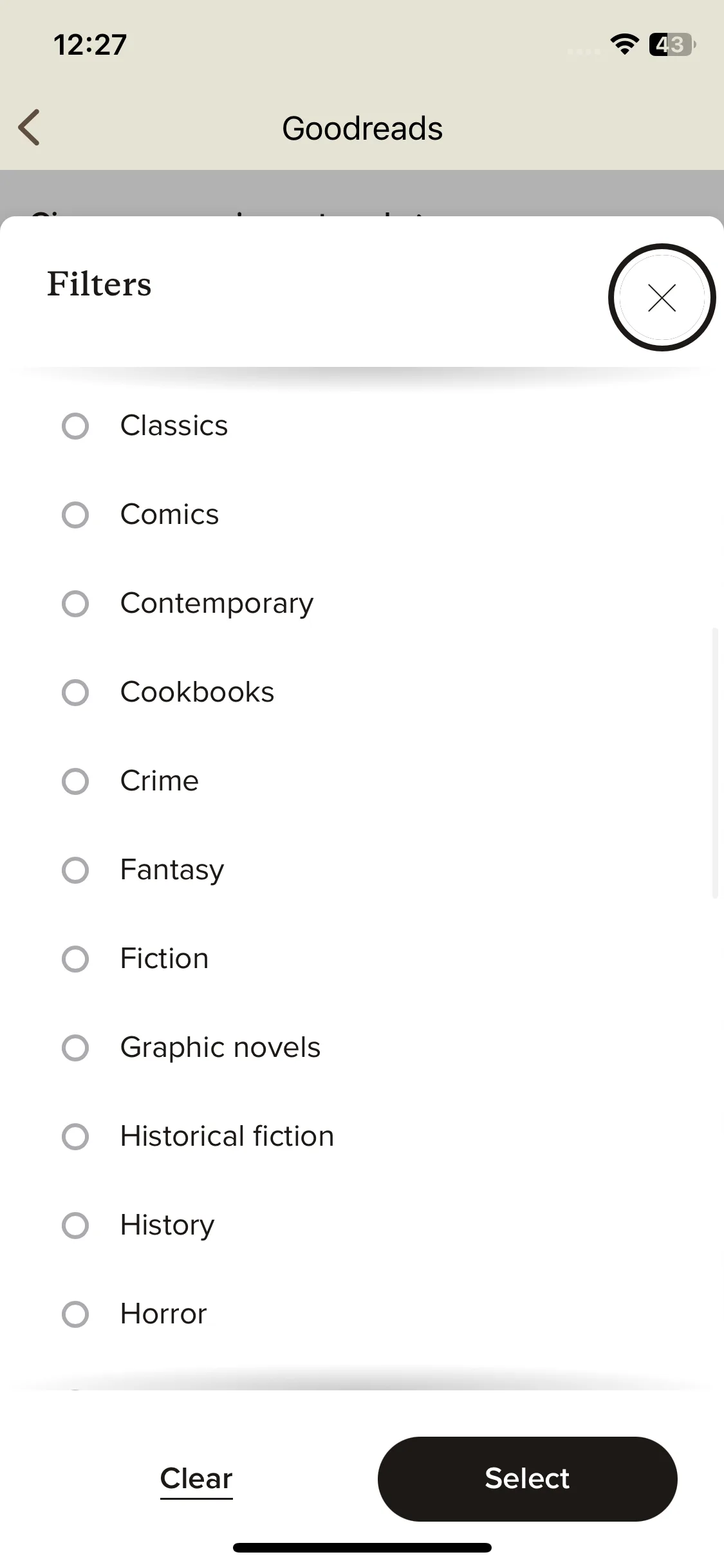
Task: Confirm with the Select button
Action: (527, 1479)
